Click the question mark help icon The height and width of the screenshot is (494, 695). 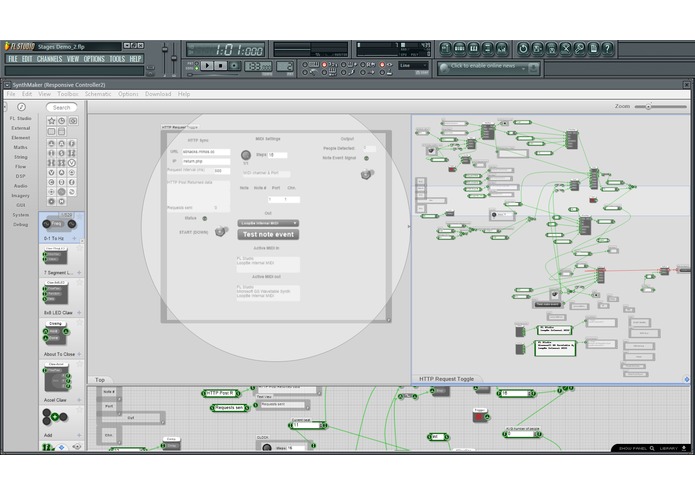click(x=607, y=48)
